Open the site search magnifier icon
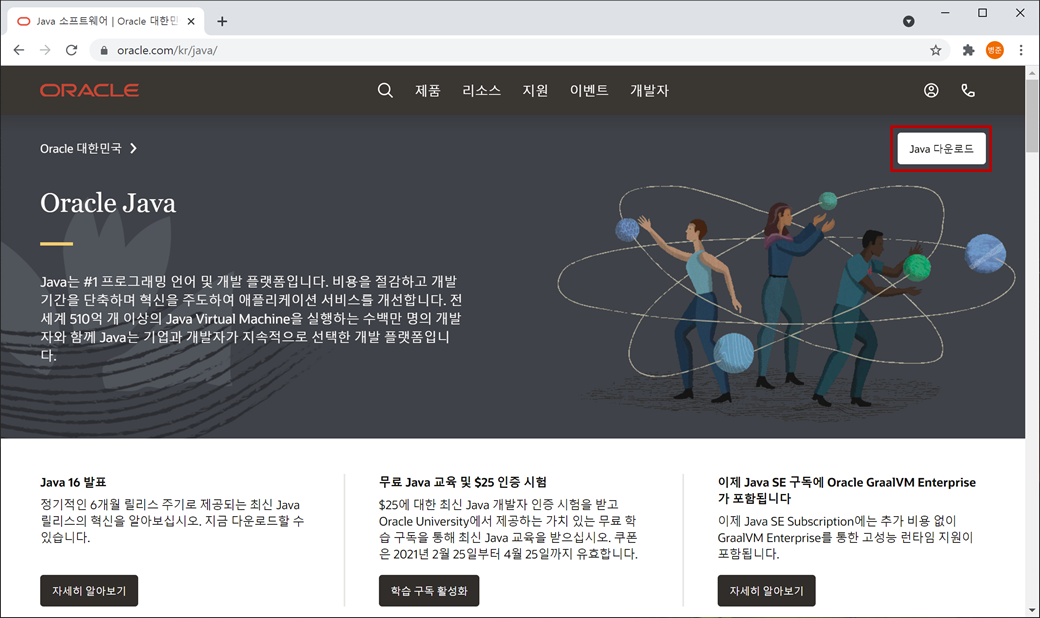Image resolution: width=1040 pixels, height=618 pixels. point(385,90)
